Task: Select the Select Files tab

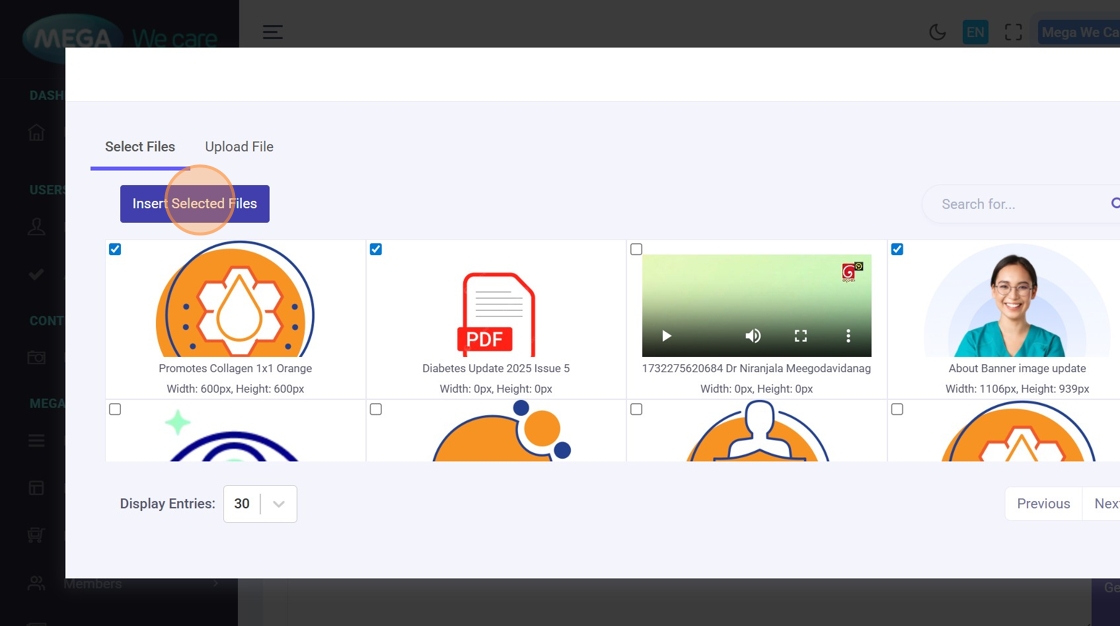Action: (140, 147)
